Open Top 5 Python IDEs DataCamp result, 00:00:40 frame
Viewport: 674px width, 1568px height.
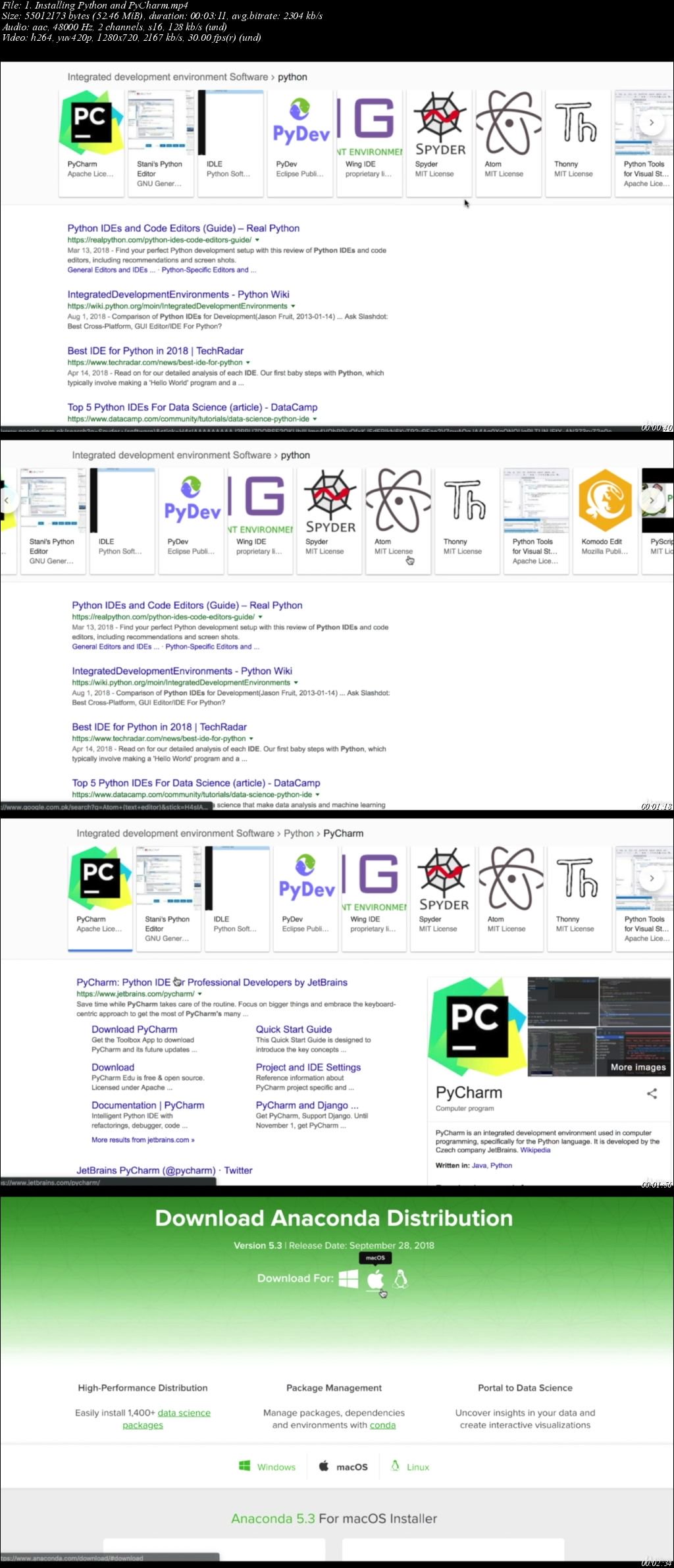192,407
